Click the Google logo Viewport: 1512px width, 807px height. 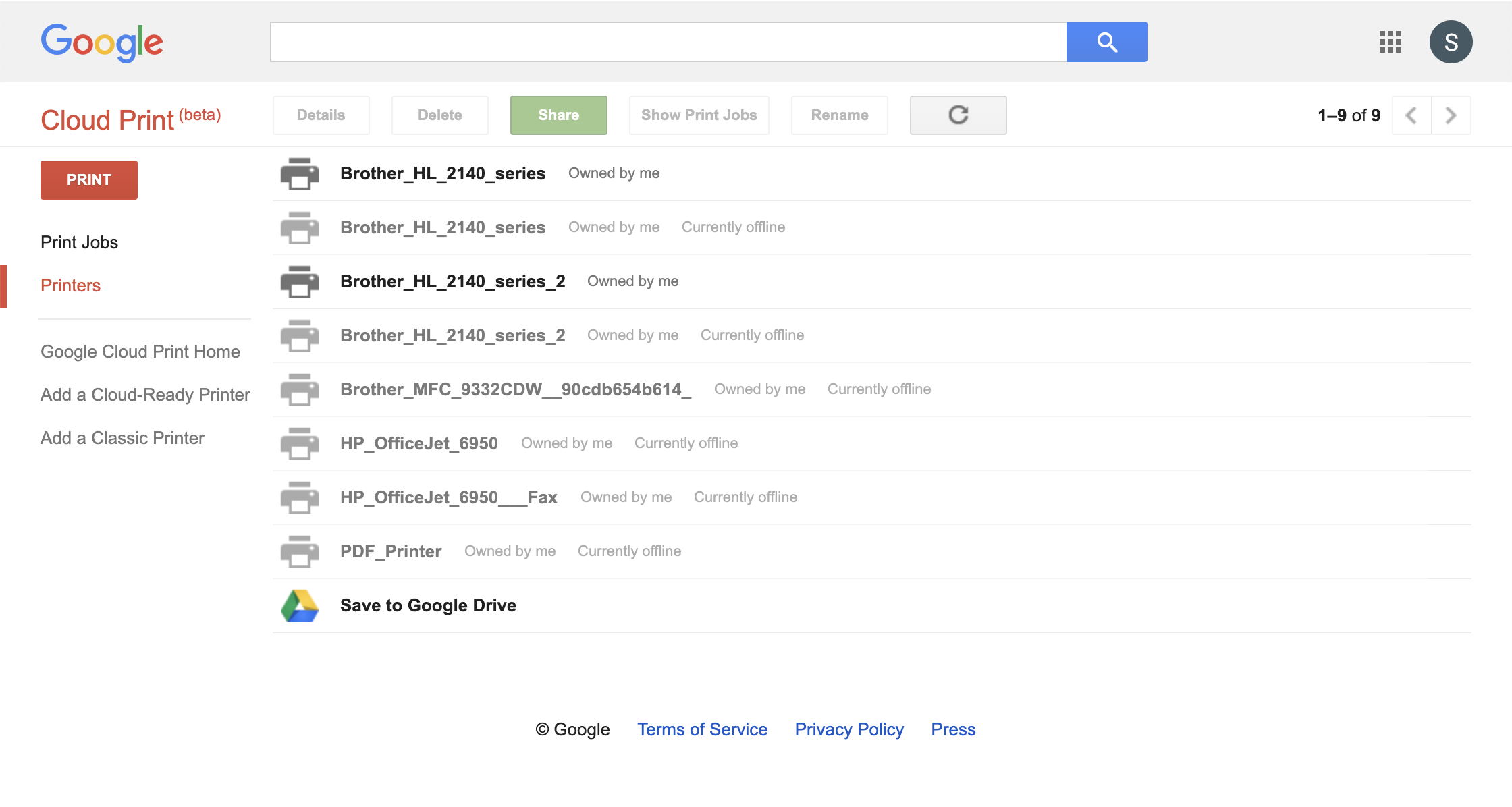(x=102, y=43)
